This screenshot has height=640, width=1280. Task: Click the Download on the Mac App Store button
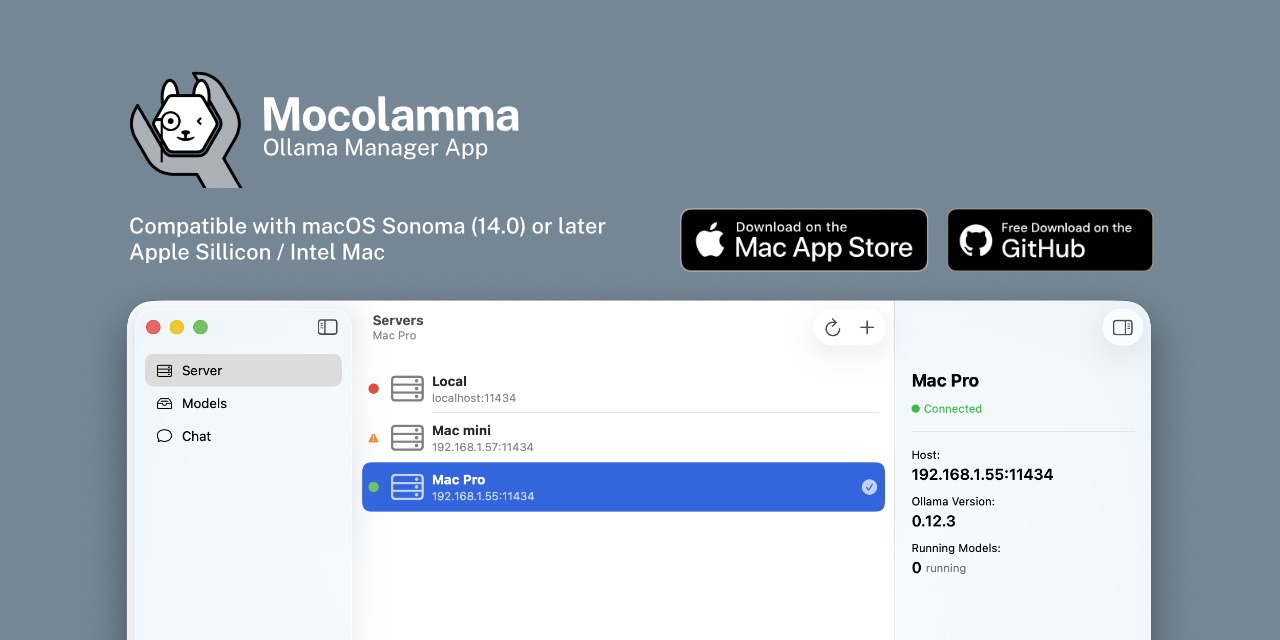804,240
